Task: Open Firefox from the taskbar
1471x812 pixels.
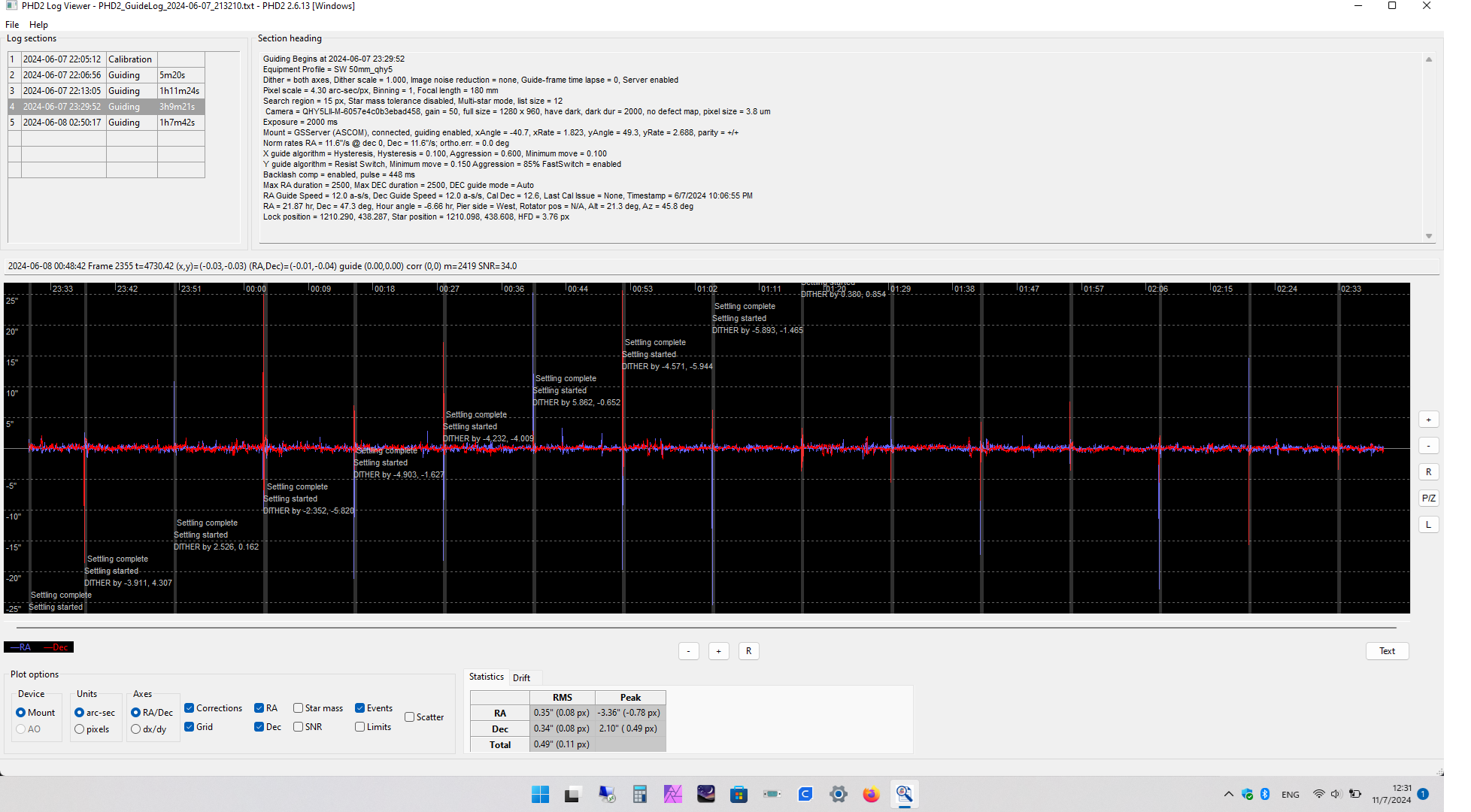Action: coord(871,794)
